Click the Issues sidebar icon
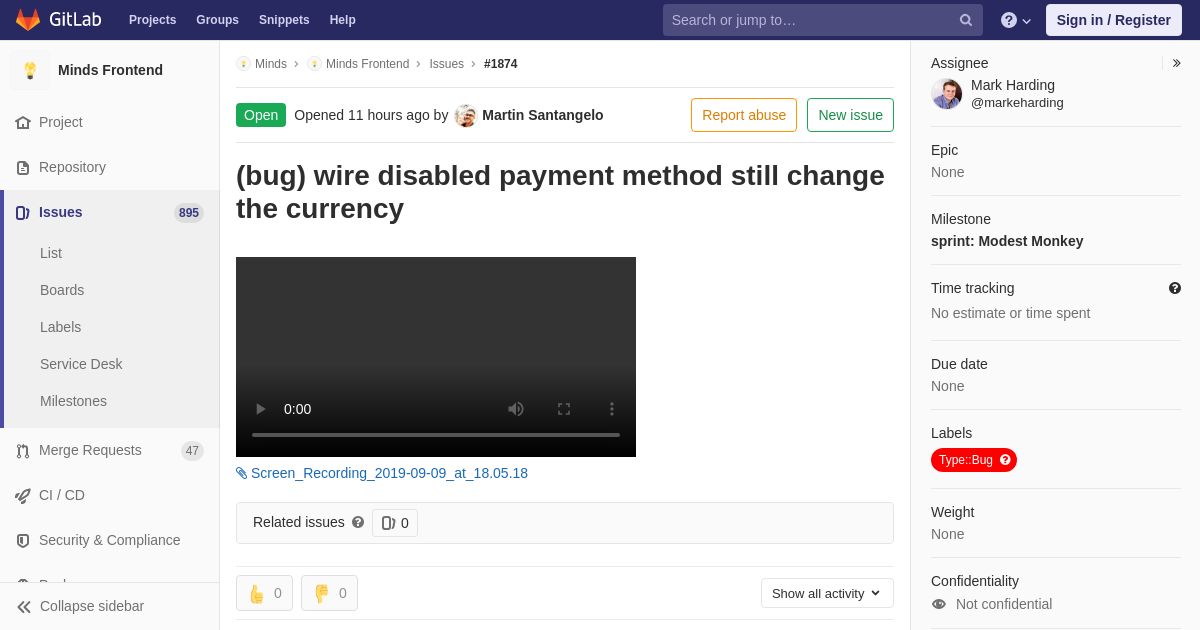Viewport: 1200px width, 630px height. pyautogui.click(x=23, y=213)
